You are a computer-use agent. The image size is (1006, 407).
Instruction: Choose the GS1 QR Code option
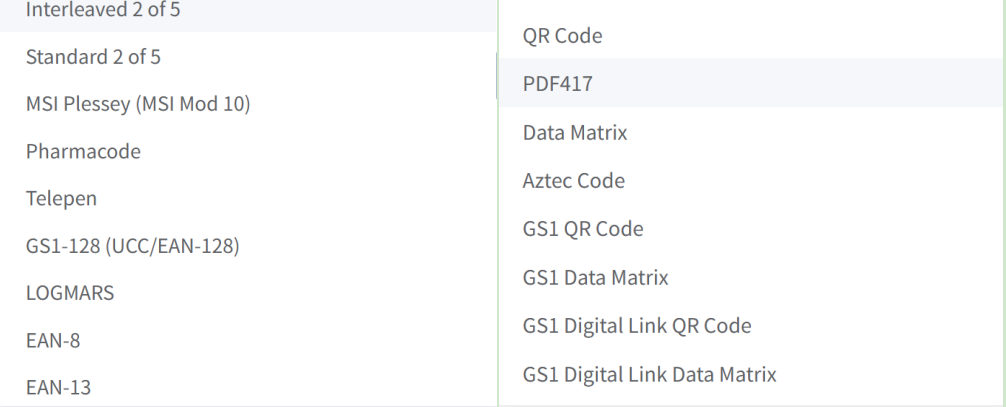pos(582,229)
